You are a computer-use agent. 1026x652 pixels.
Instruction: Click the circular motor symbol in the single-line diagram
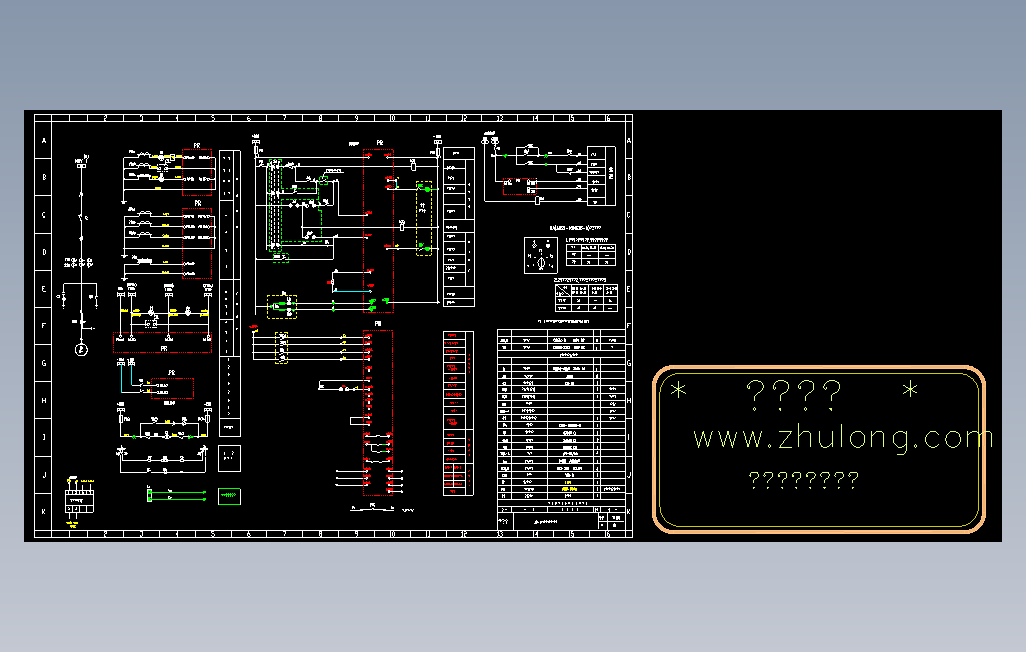81,350
